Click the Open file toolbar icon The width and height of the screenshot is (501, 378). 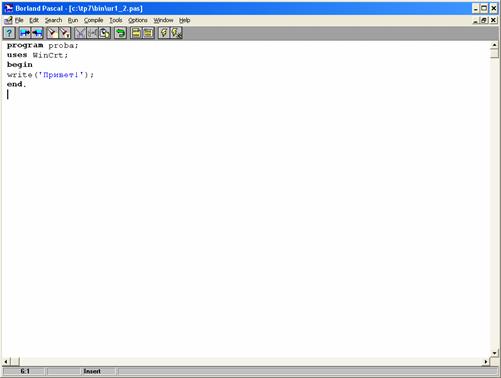(25, 33)
